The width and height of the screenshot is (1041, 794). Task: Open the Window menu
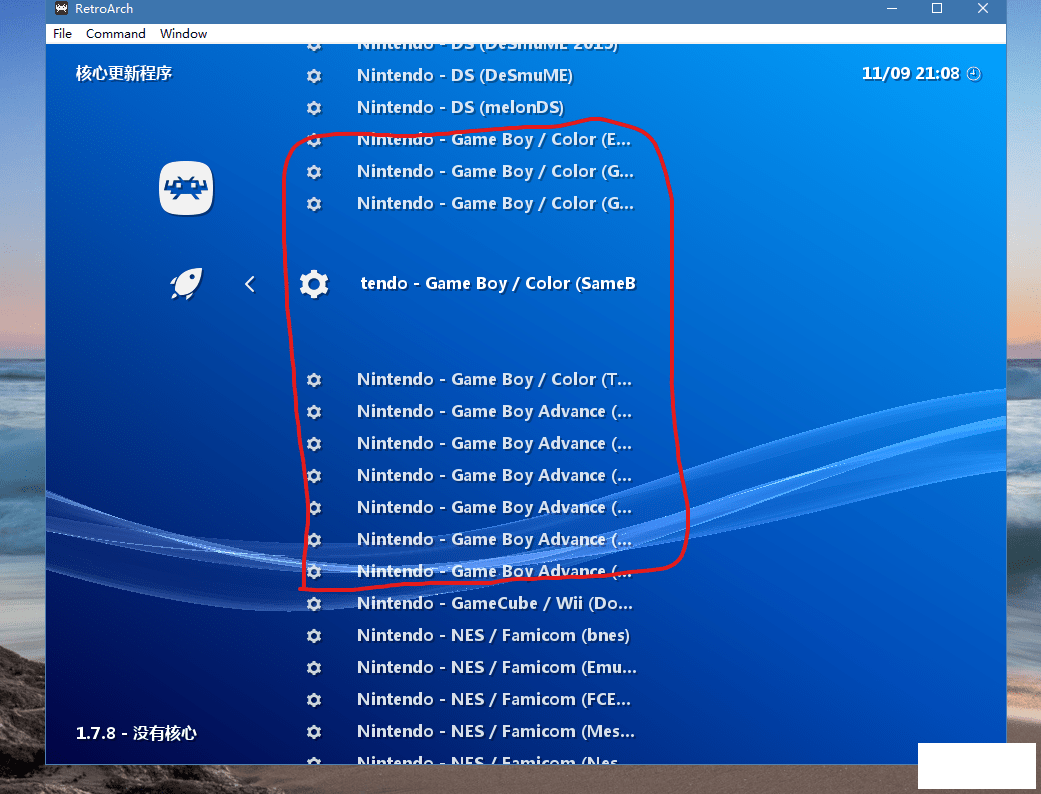point(183,34)
